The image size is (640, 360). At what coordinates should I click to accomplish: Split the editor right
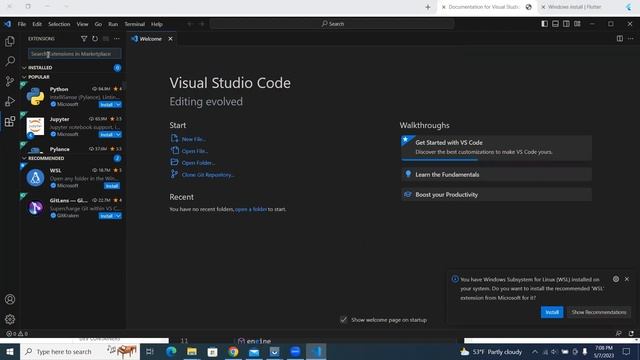click(x=620, y=39)
